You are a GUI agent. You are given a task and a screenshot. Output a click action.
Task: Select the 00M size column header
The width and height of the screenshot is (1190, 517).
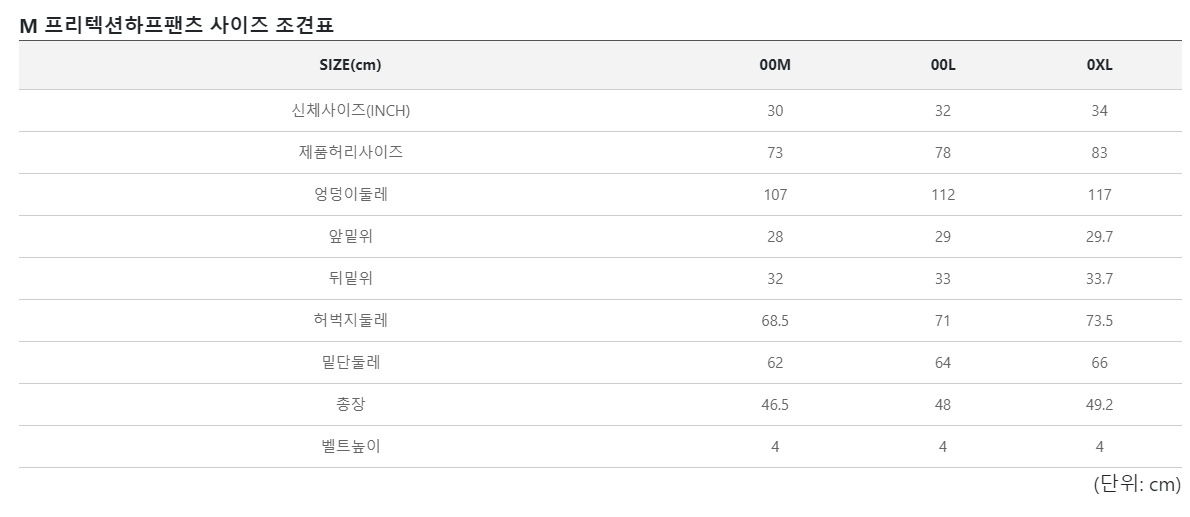[x=775, y=65]
